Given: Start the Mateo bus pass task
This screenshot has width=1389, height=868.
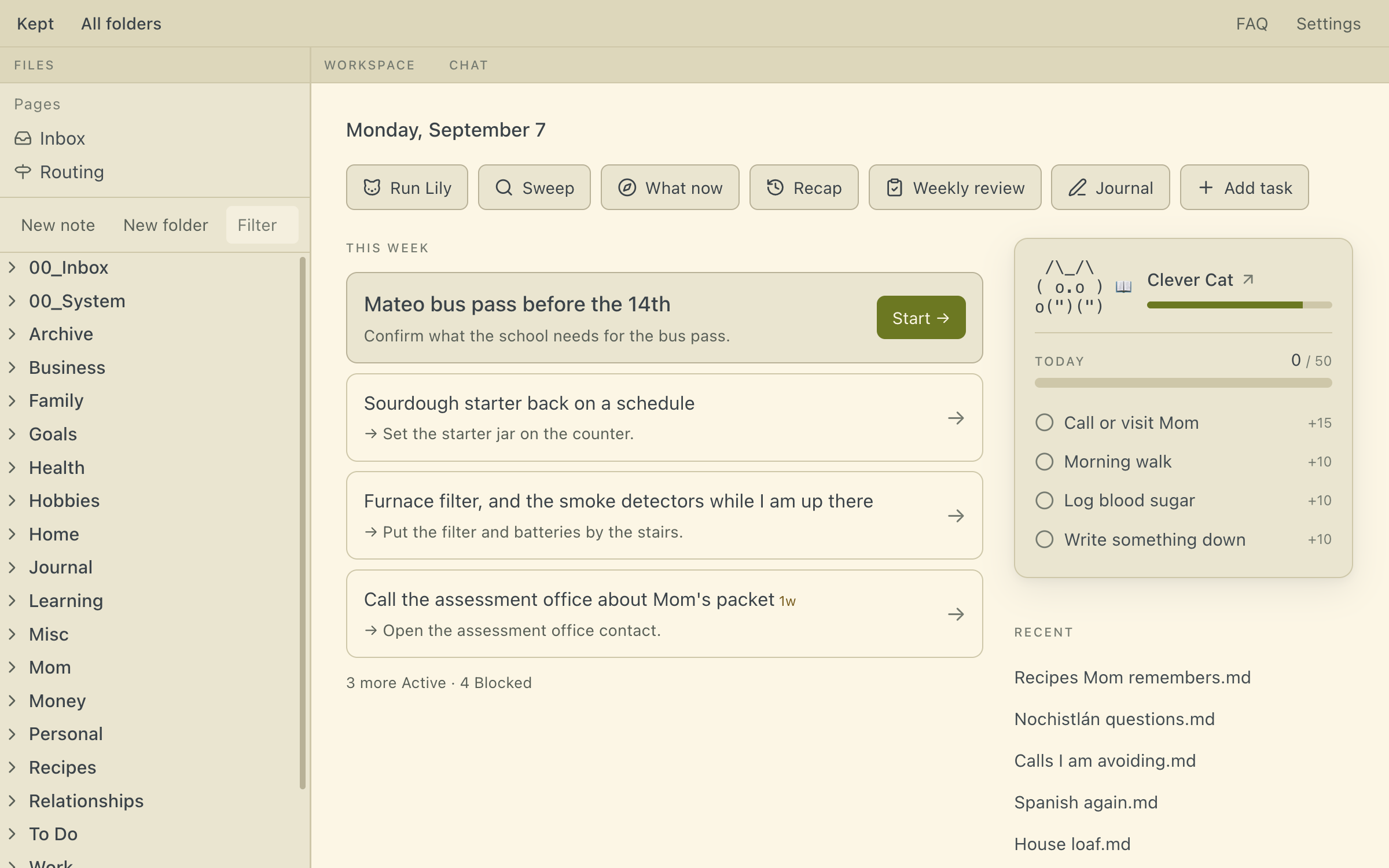Looking at the screenshot, I should (921, 318).
